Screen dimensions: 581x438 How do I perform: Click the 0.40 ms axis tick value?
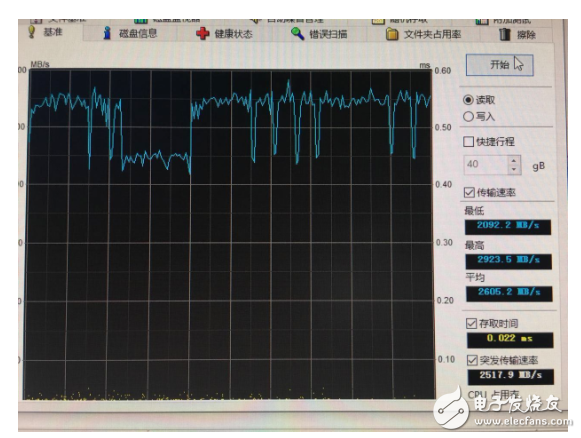pyautogui.click(x=444, y=184)
